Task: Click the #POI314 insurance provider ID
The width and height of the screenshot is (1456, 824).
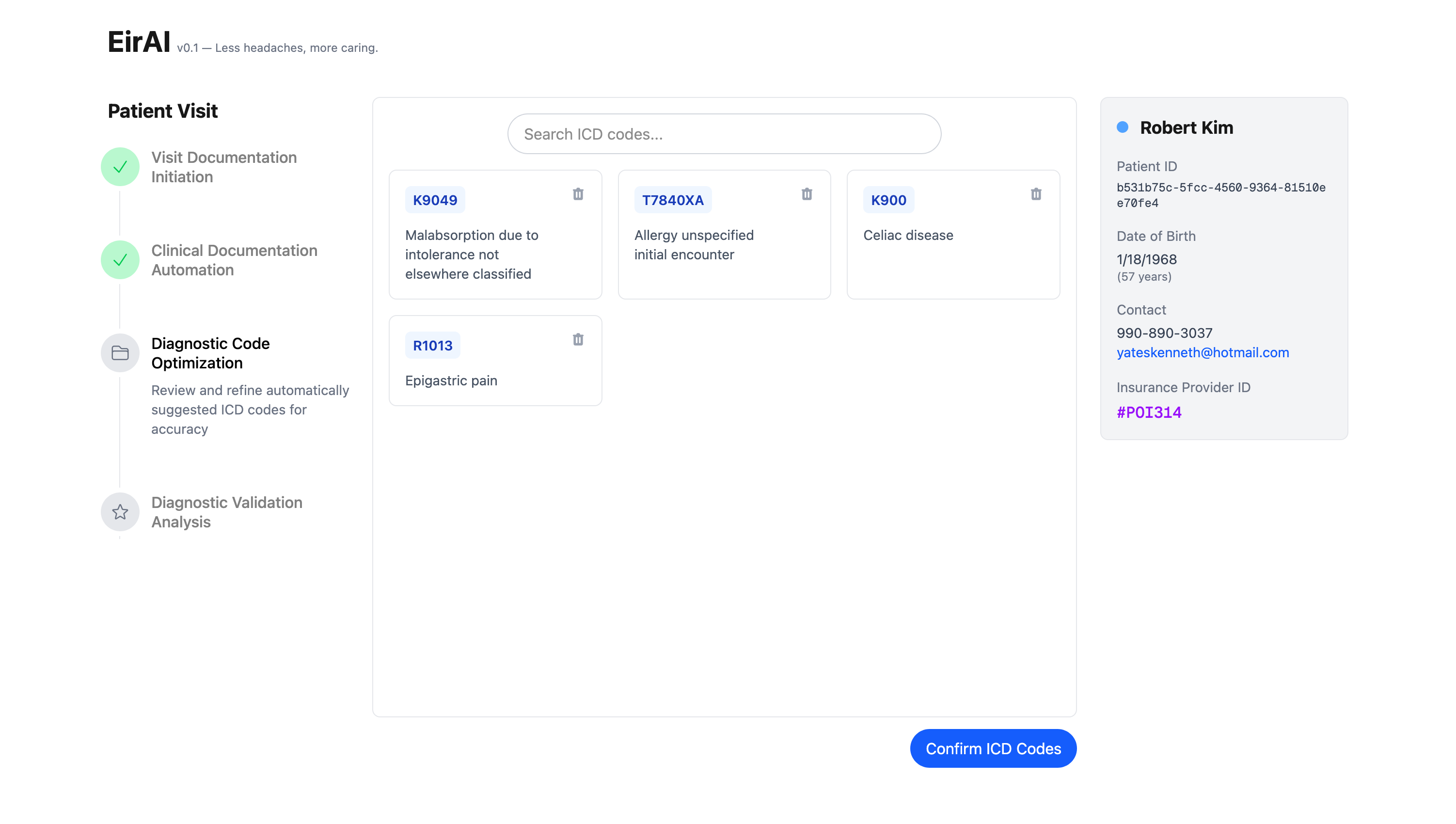Action: (x=1149, y=412)
